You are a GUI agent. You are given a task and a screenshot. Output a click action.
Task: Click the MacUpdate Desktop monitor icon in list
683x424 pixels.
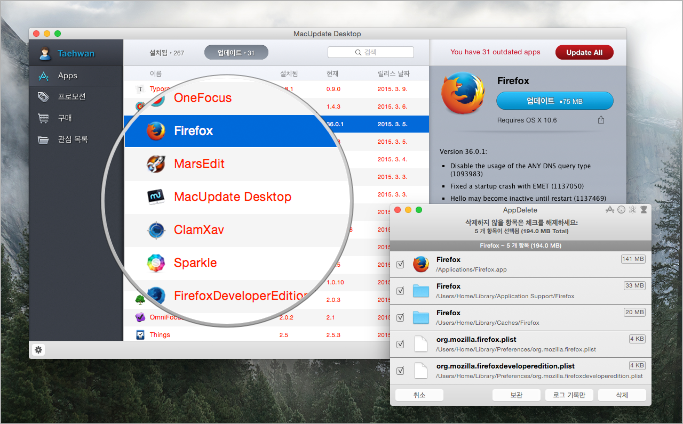pos(156,197)
